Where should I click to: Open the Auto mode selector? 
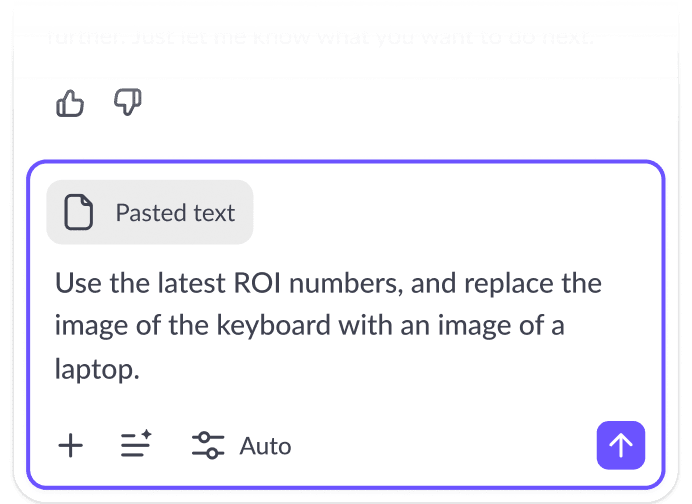click(241, 445)
